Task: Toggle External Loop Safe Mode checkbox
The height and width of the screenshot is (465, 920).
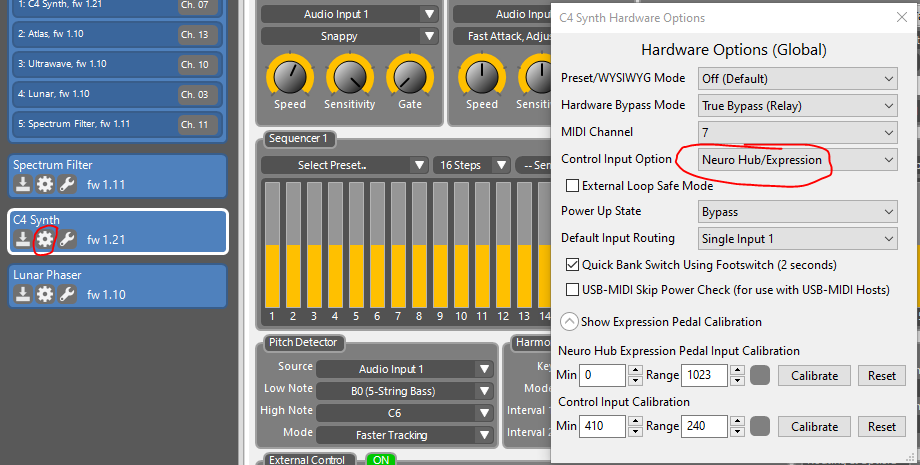Action: 572,186
